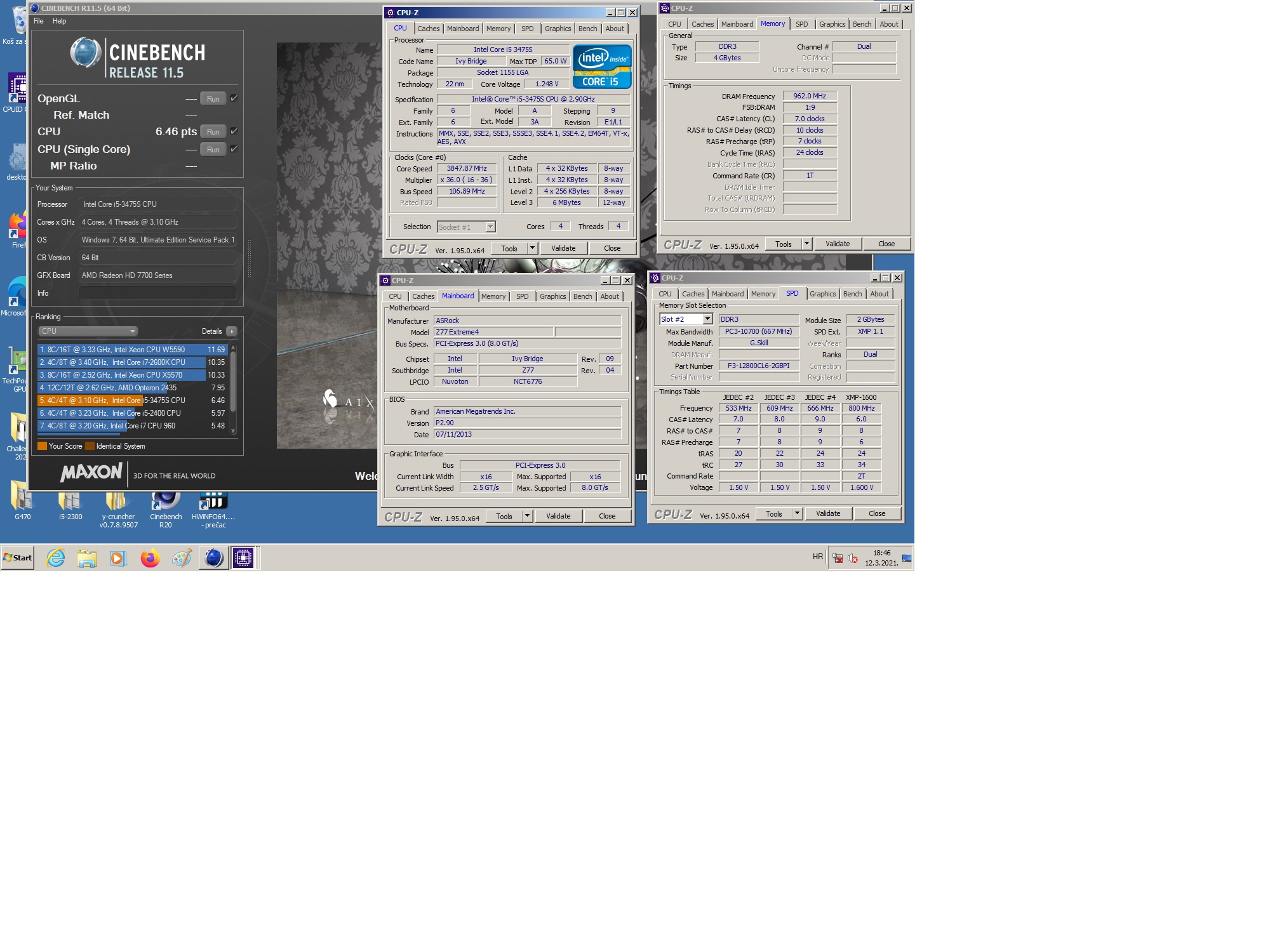1270x952 pixels.
Task: Open Tools dropdown arrow in Memory window
Action: coord(806,244)
